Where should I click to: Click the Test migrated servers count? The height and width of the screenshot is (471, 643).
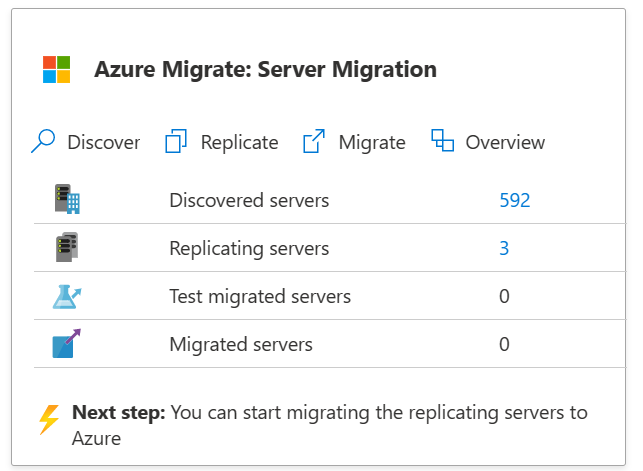(504, 296)
